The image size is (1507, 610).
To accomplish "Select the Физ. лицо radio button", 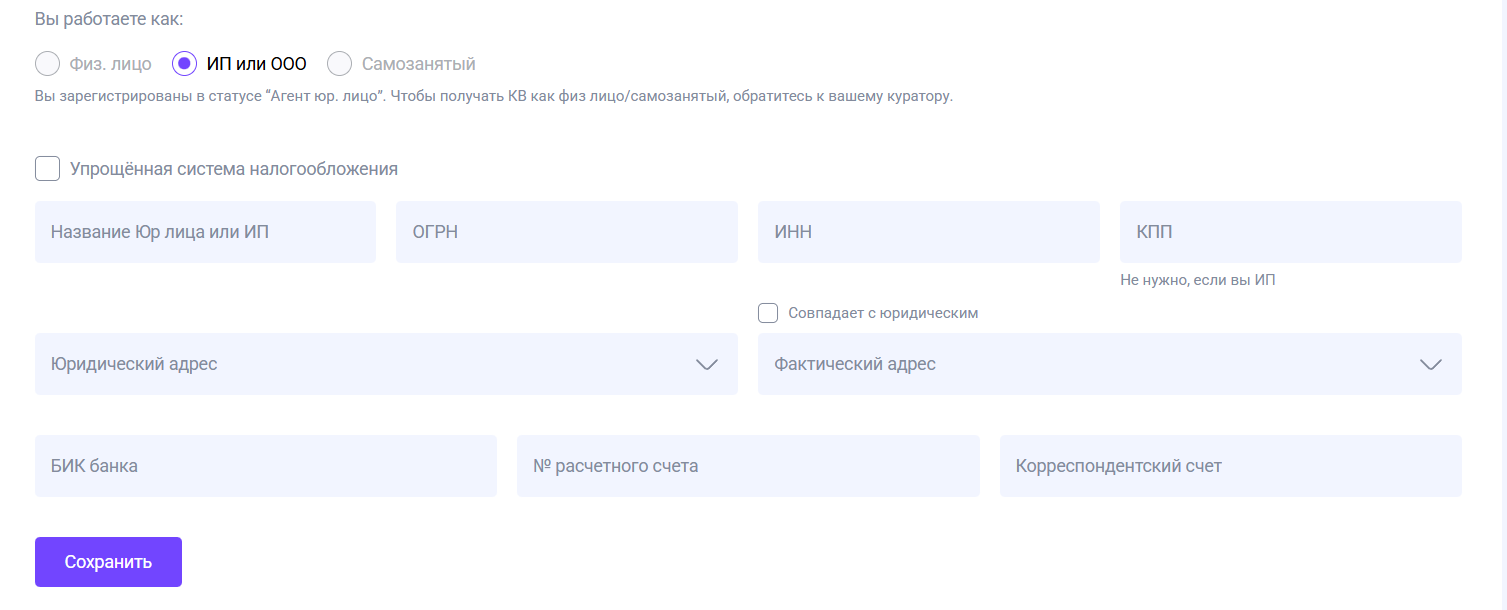I will coord(47,64).
